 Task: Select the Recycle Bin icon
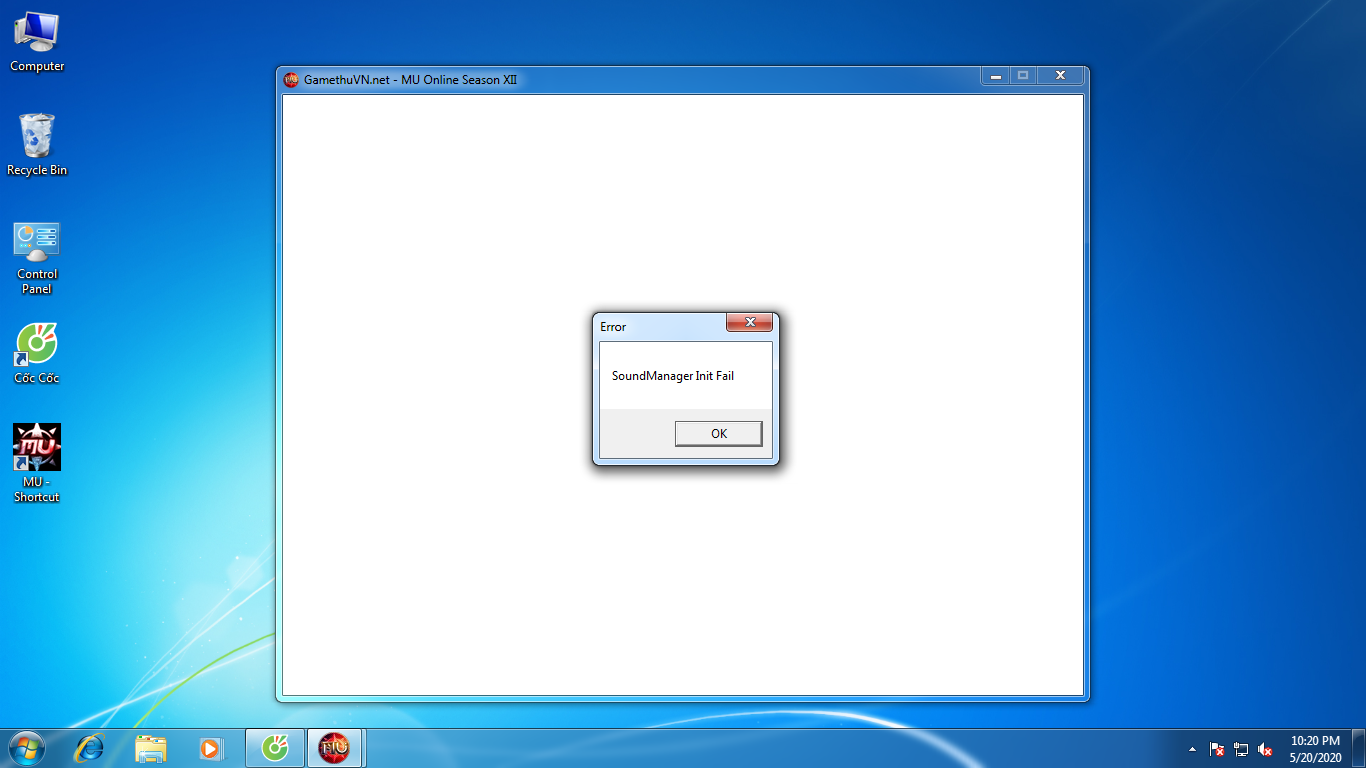(x=37, y=145)
